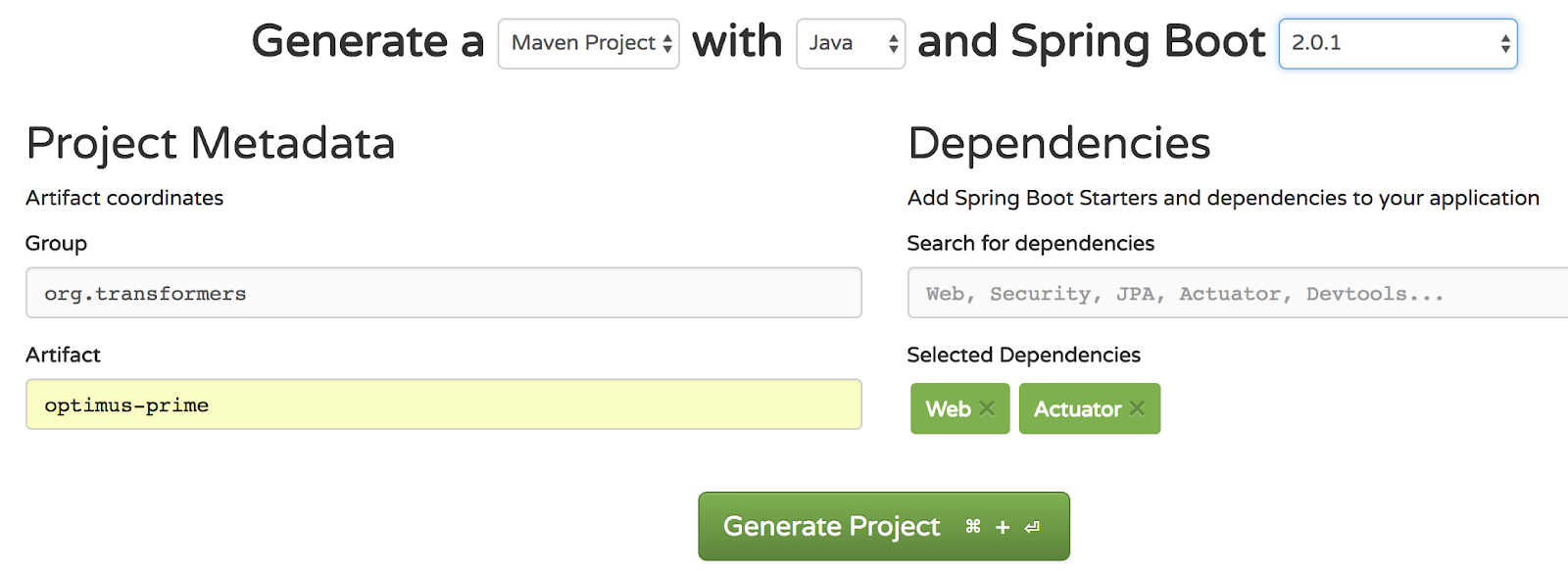Open the Spring Boot 2.0.1 version dropdown
This screenshot has height=570, width=1568.
(x=1397, y=43)
